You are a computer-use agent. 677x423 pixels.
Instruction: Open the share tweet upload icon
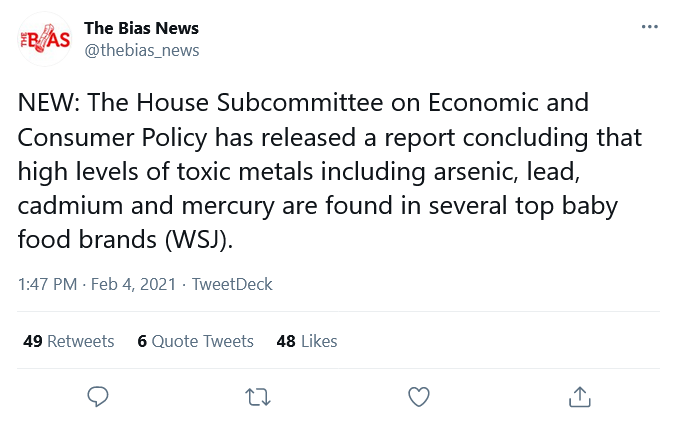tap(579, 396)
